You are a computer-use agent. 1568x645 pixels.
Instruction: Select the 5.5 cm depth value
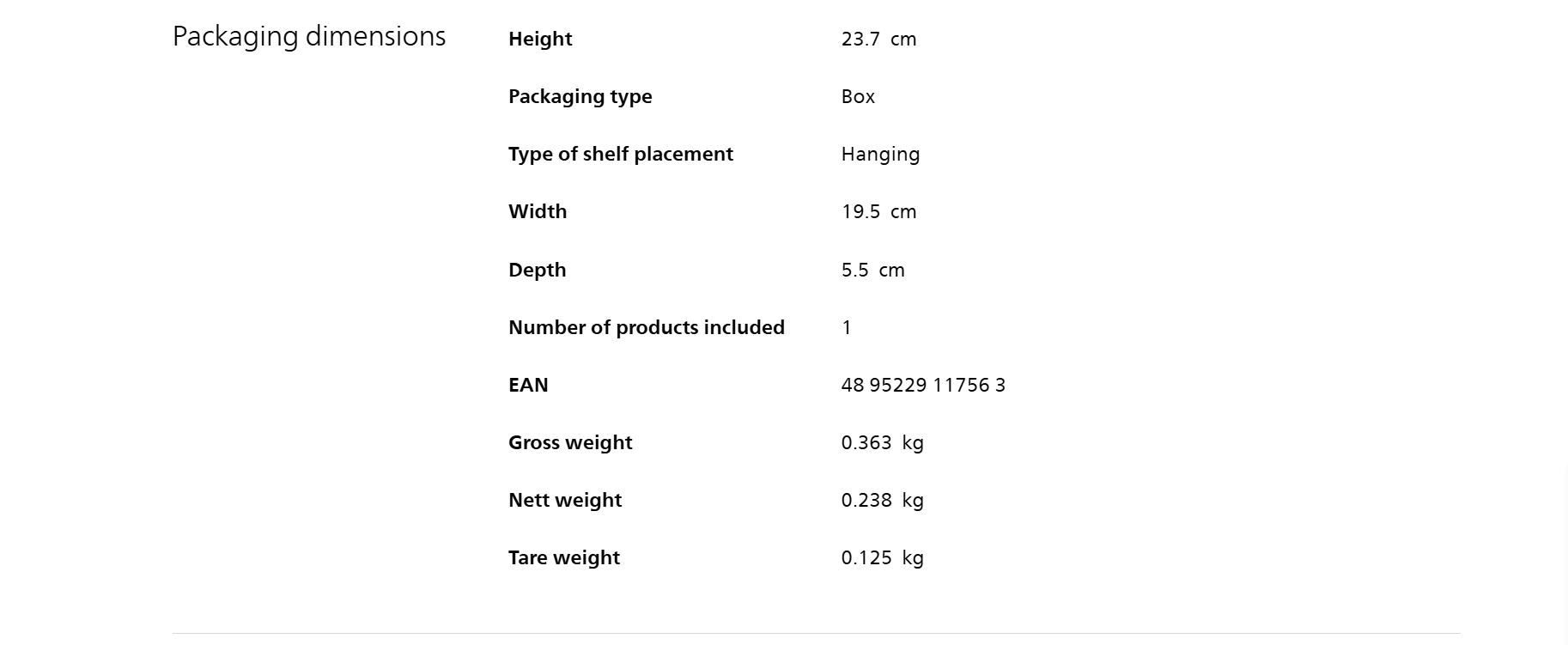point(872,271)
